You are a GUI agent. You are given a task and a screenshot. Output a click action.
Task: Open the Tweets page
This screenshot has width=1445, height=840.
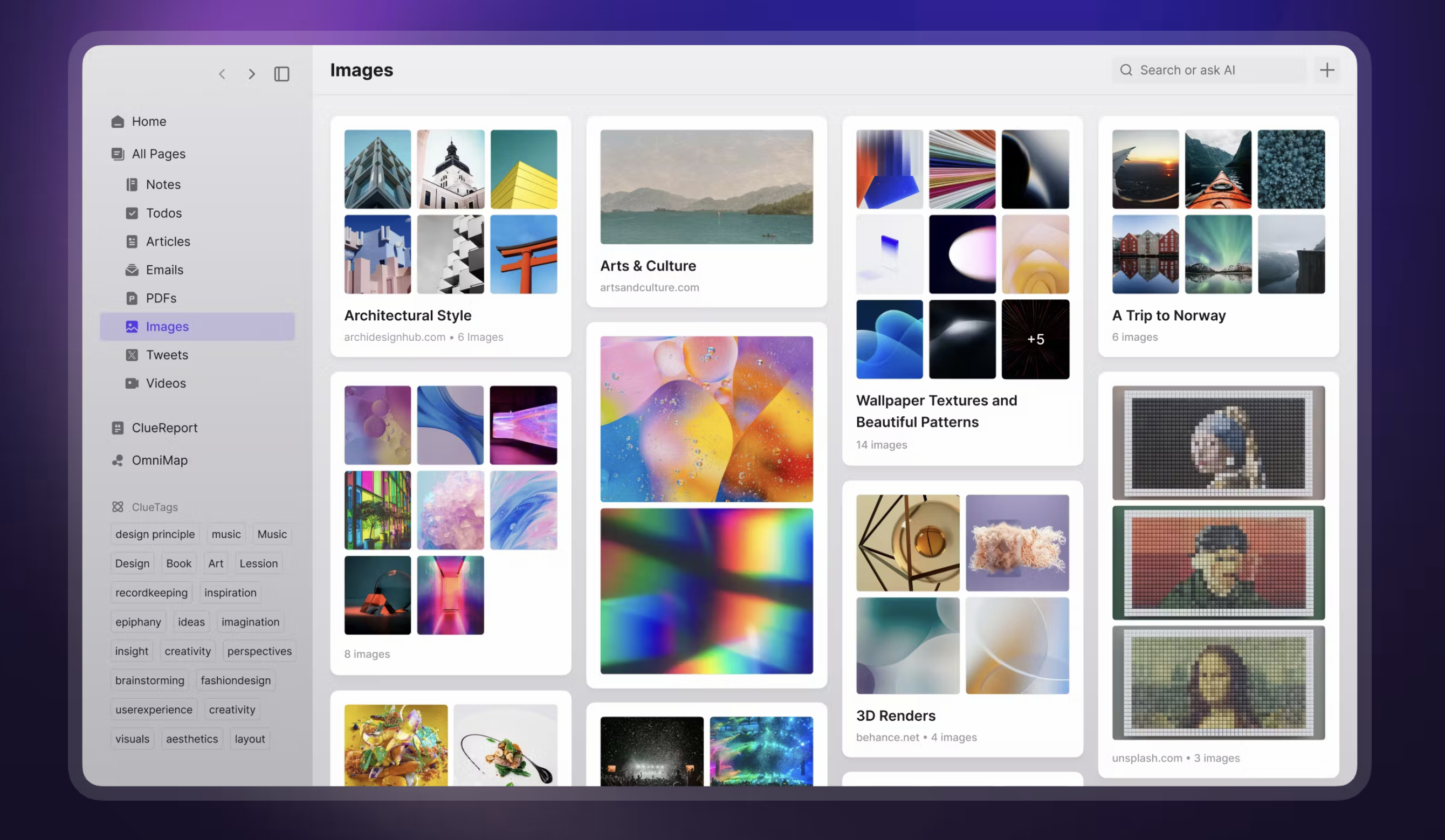point(166,355)
